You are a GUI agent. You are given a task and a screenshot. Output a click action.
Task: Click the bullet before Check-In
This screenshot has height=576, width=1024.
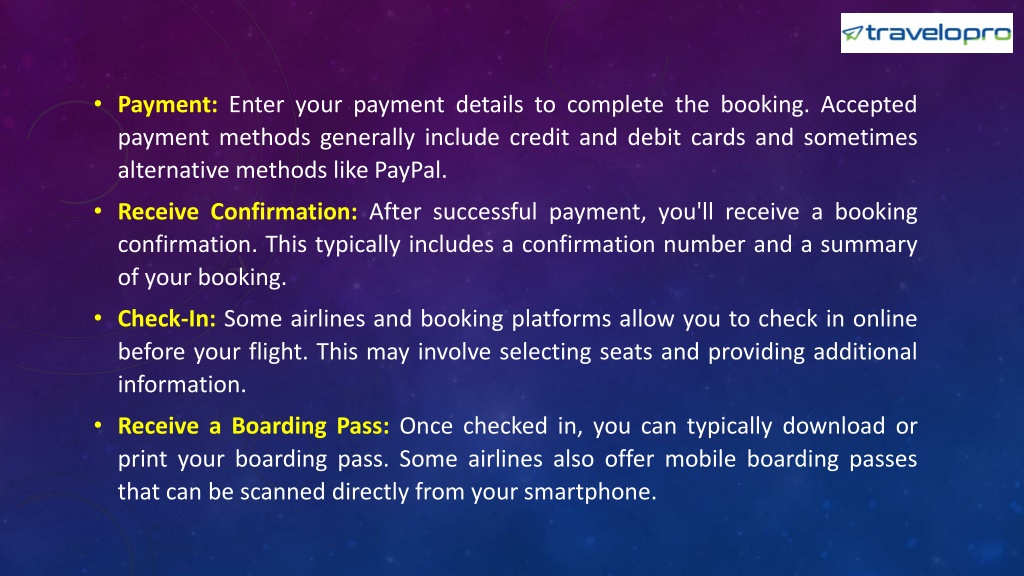pyautogui.click(x=98, y=318)
